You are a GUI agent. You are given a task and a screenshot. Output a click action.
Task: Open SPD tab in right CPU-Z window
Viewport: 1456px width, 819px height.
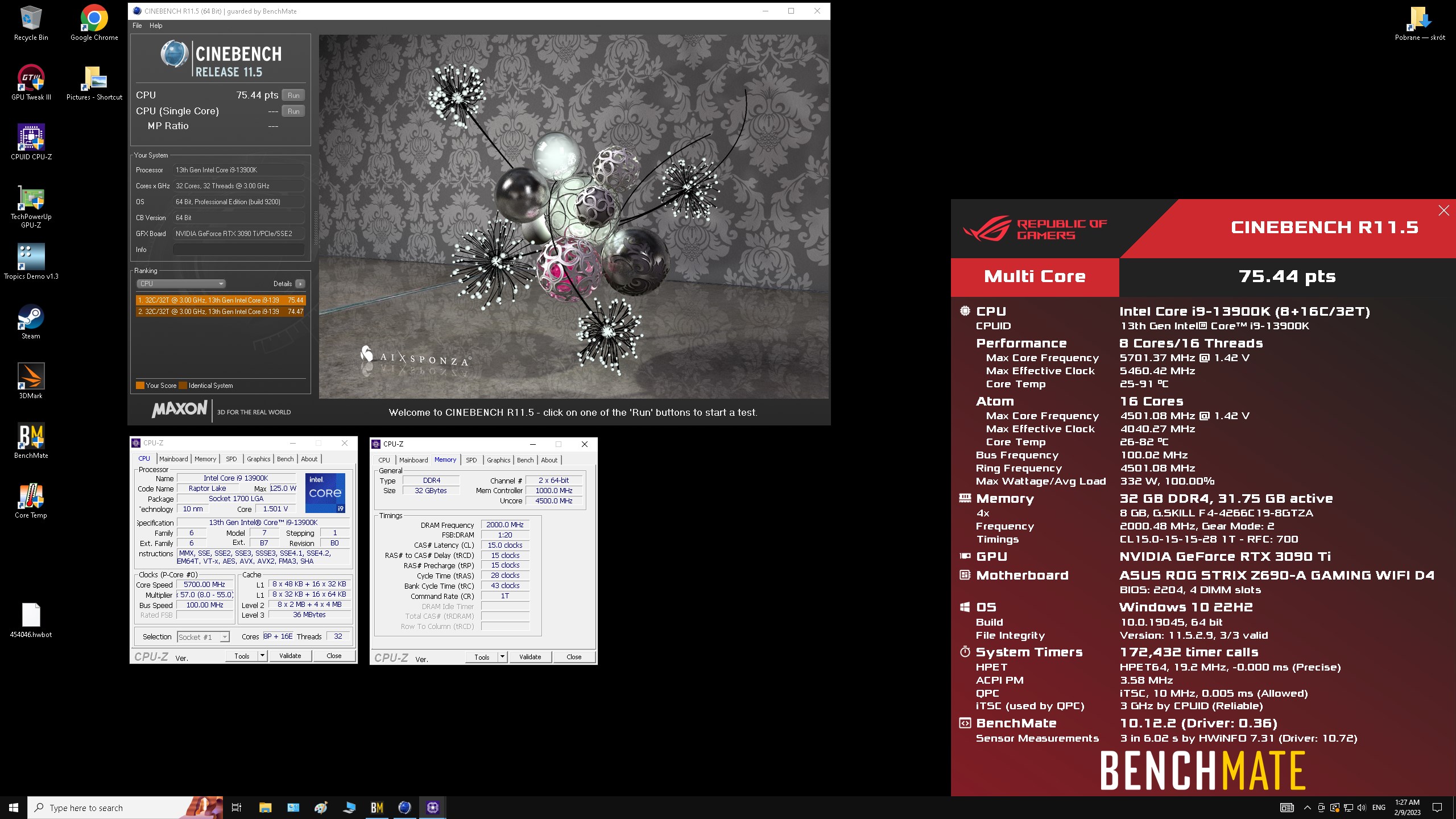471,460
